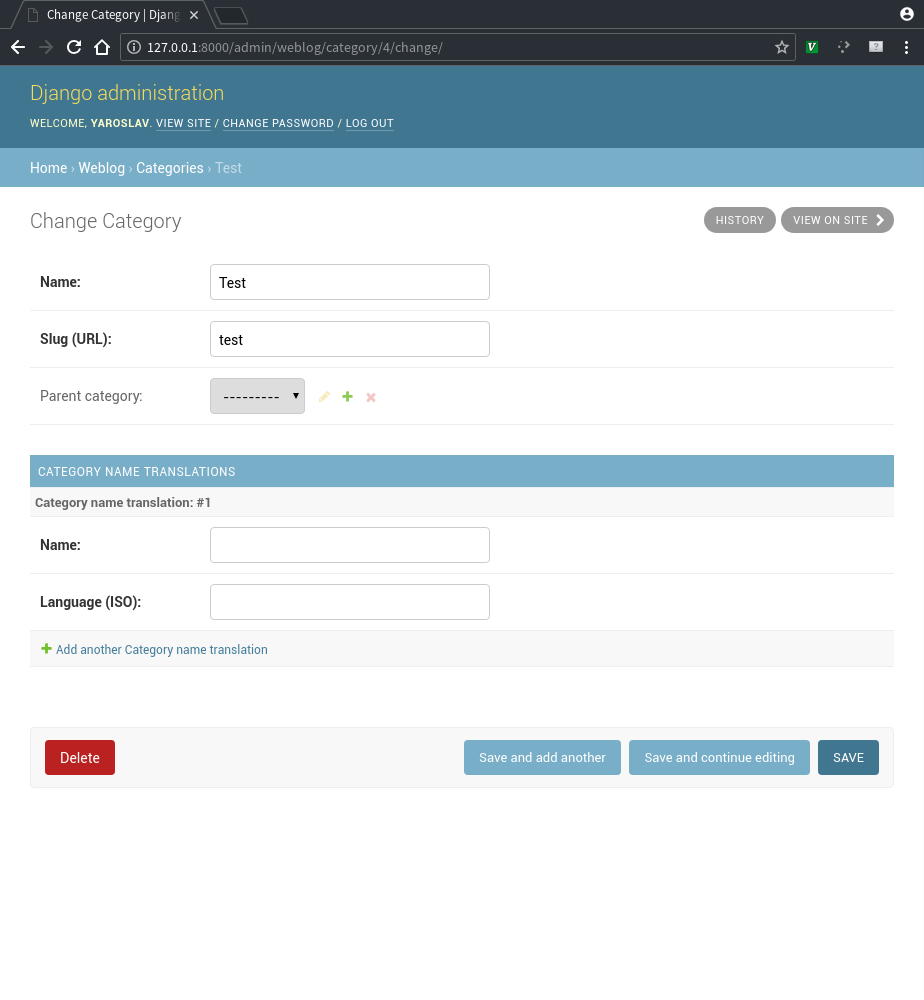The height and width of the screenshot is (1000, 924).
Task: Bookmark this page with the star icon
Action: [782, 47]
